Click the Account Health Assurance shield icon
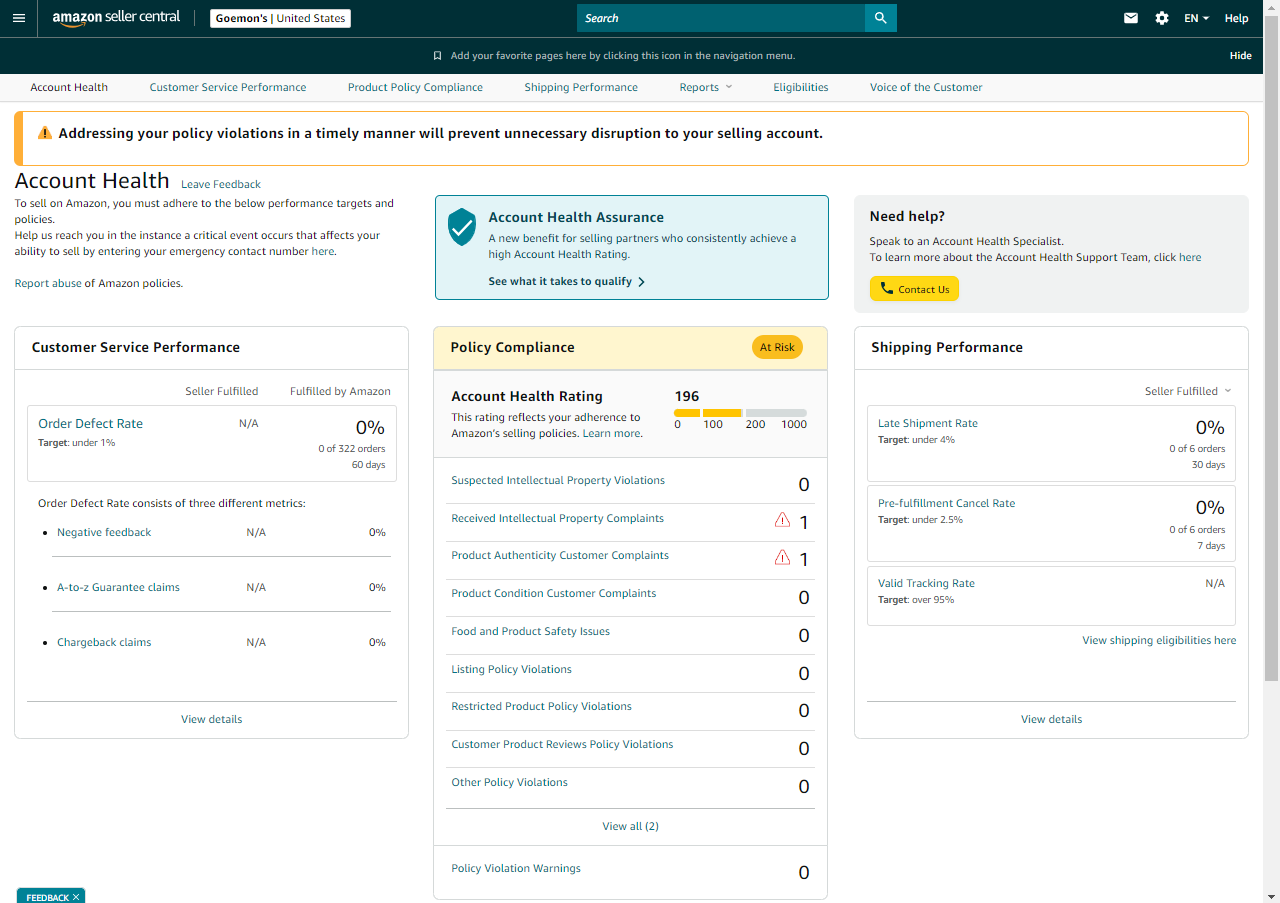1280x903 pixels. 462,227
